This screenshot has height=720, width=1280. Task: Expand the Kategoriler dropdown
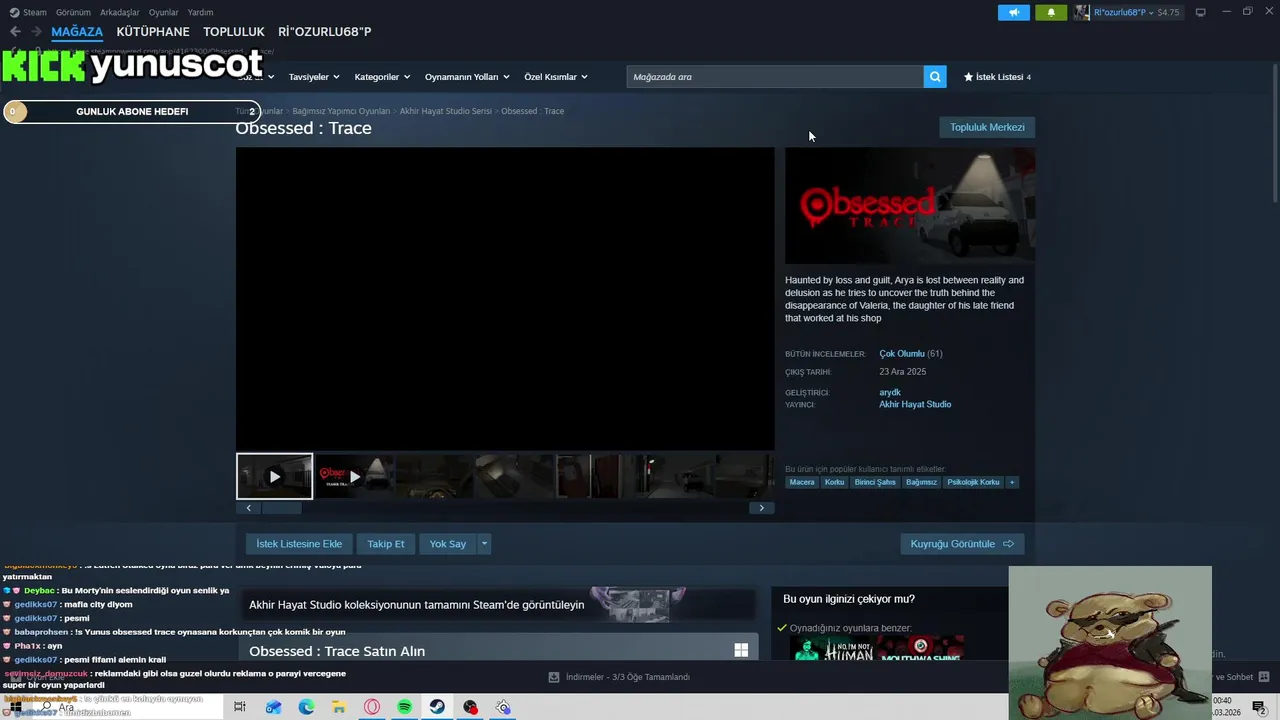[x=383, y=77]
